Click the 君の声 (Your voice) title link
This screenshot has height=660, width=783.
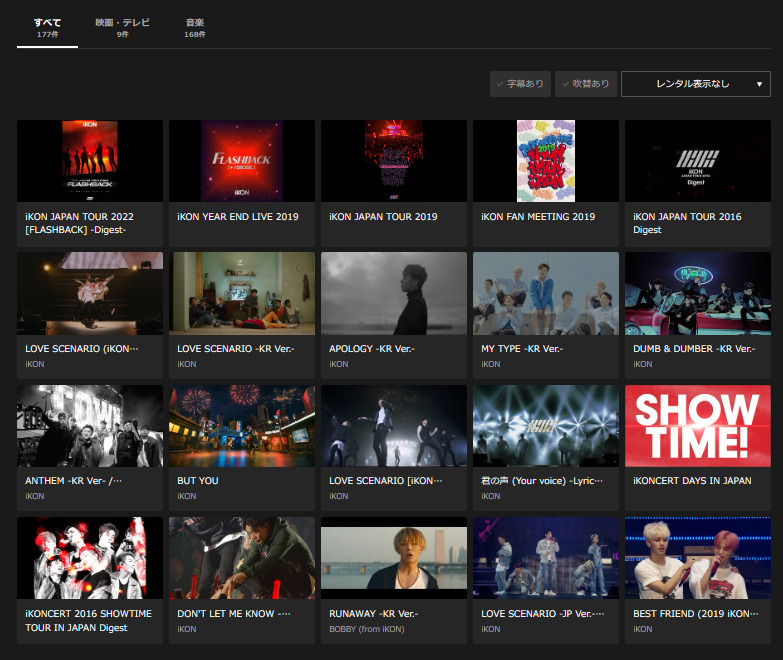pyautogui.click(x=542, y=481)
